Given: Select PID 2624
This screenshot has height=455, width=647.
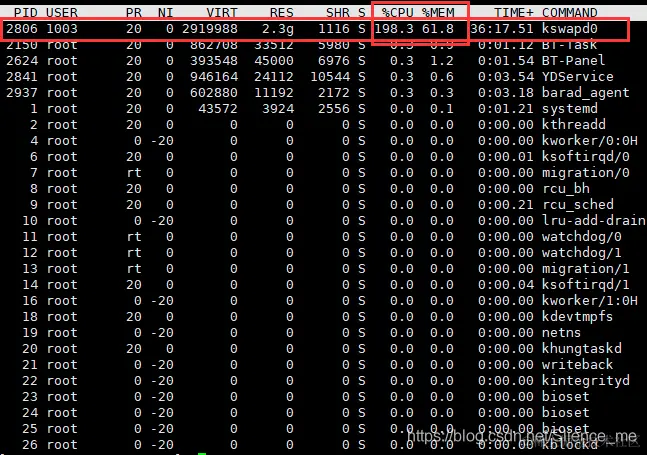Looking at the screenshot, I should point(22,61).
